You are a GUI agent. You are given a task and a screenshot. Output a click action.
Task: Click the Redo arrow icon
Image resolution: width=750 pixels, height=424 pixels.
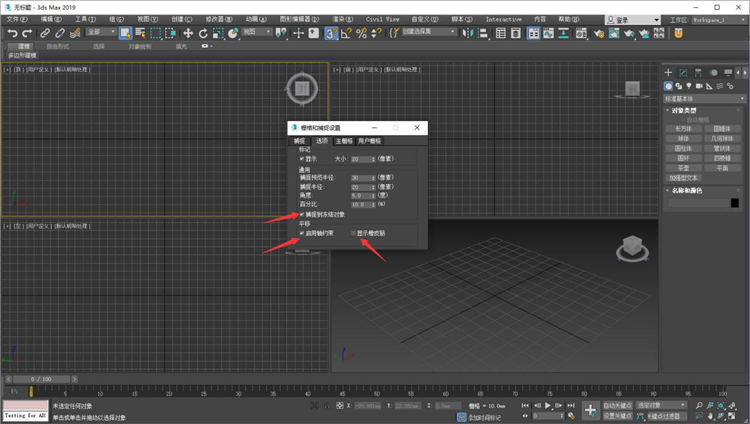27,33
